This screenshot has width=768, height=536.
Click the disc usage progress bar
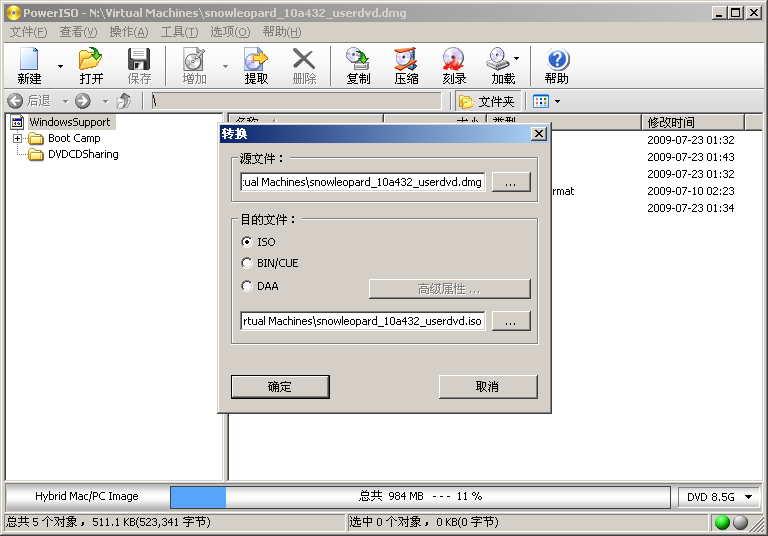[x=420, y=497]
